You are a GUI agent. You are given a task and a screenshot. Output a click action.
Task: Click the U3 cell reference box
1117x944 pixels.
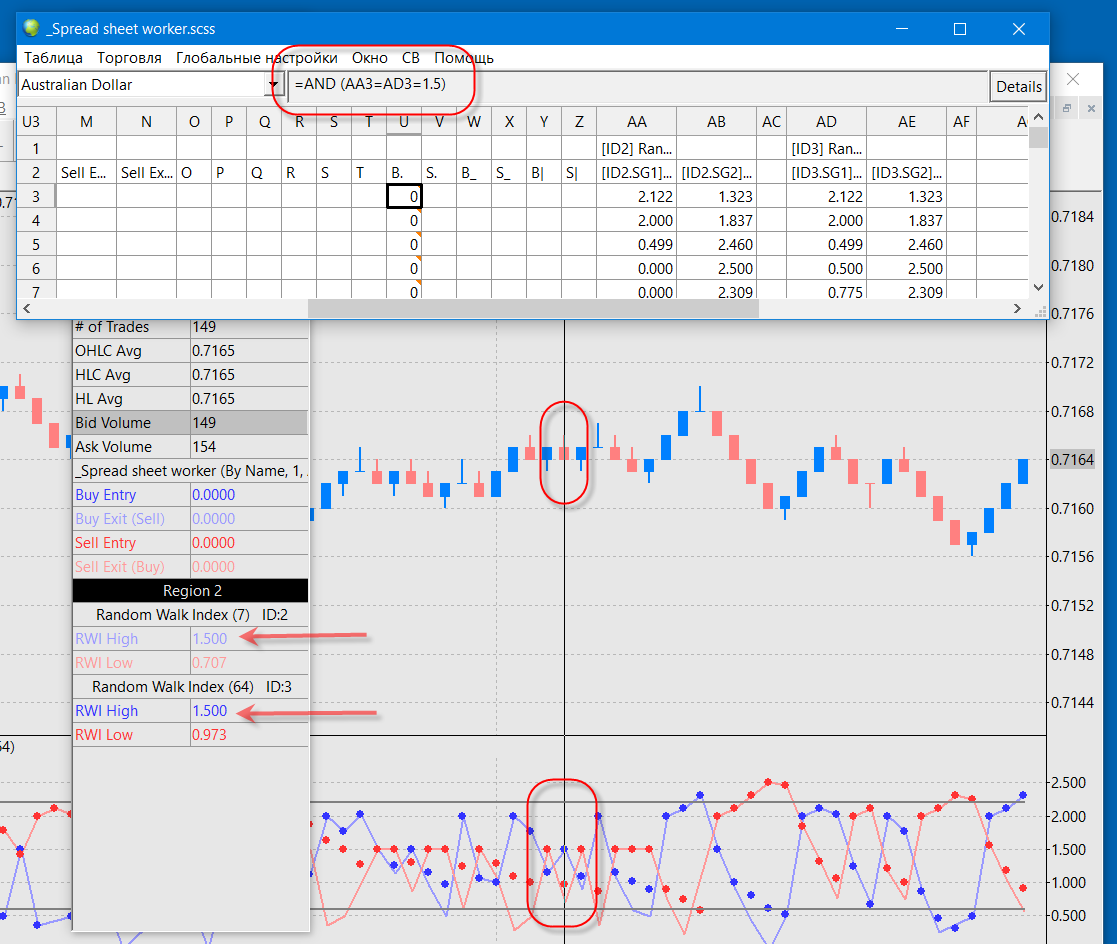pyautogui.click(x=36, y=122)
